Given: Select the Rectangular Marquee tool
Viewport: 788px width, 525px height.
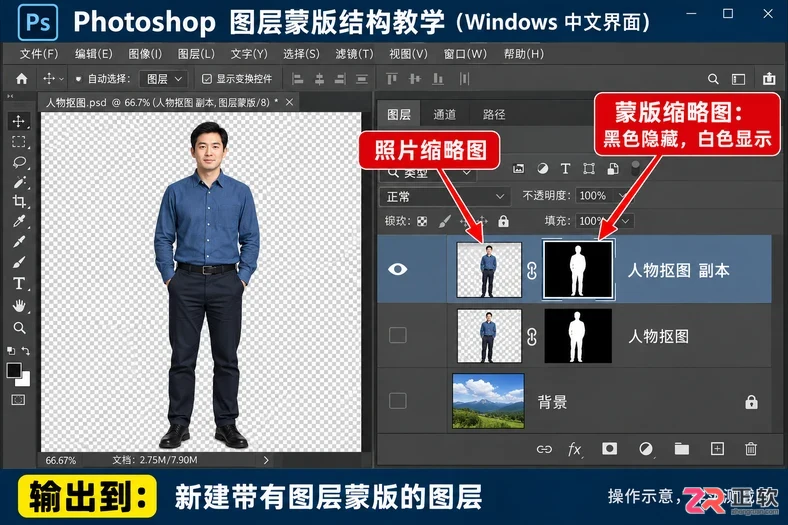Looking at the screenshot, I should (19, 142).
